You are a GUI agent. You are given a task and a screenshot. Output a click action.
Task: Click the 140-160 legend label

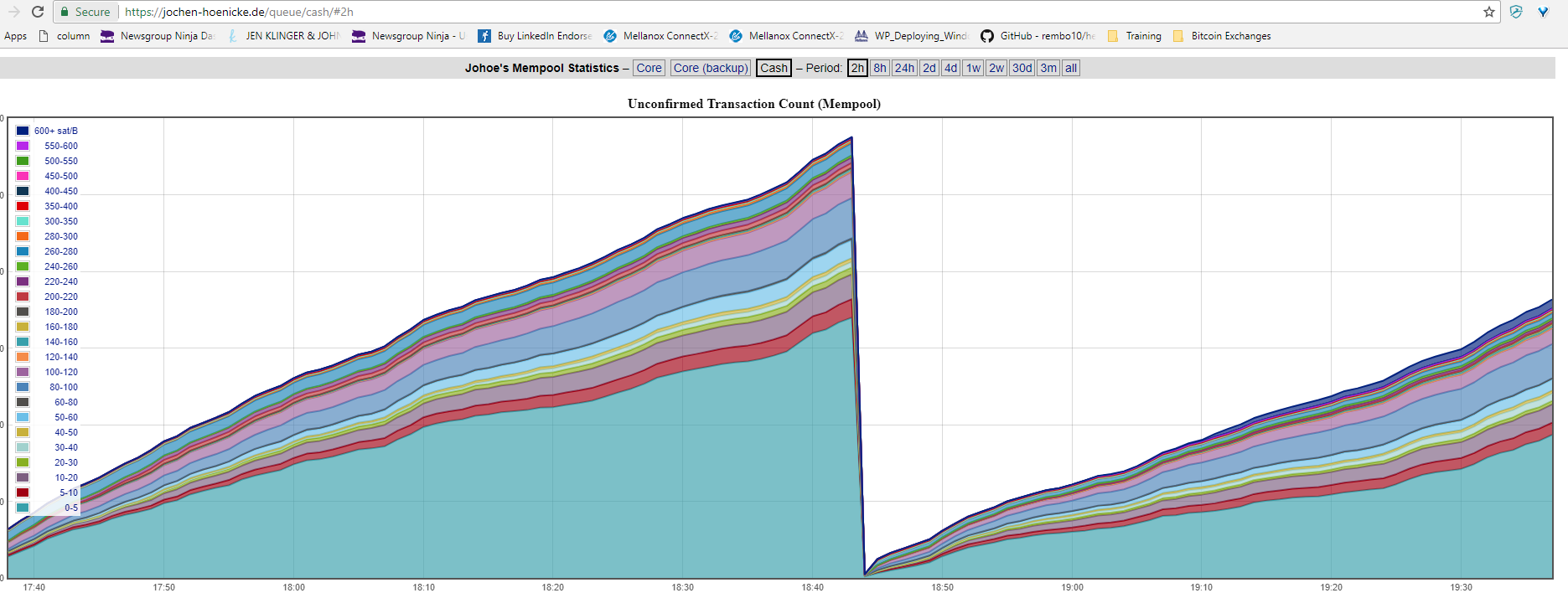click(x=61, y=342)
